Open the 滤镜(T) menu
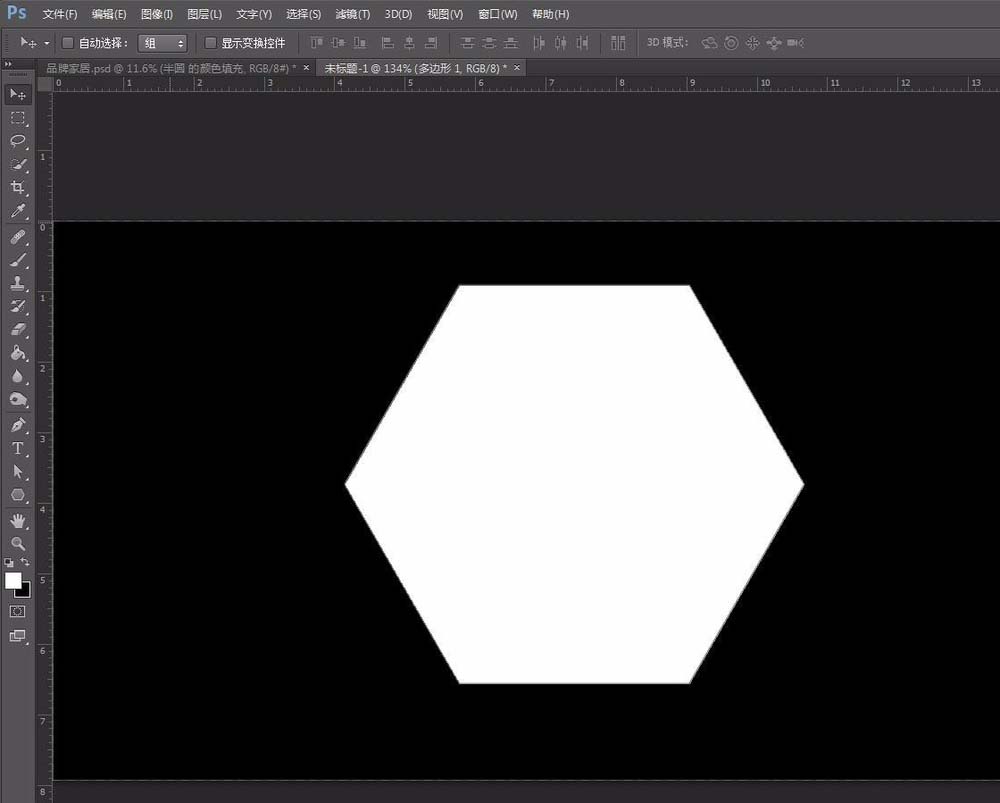 point(352,14)
